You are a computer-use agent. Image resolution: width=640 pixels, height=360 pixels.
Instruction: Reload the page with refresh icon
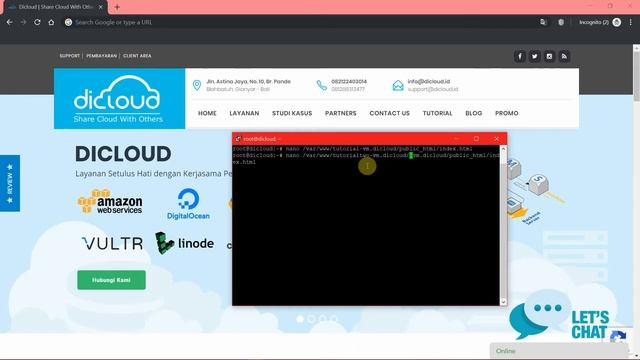[37, 22]
